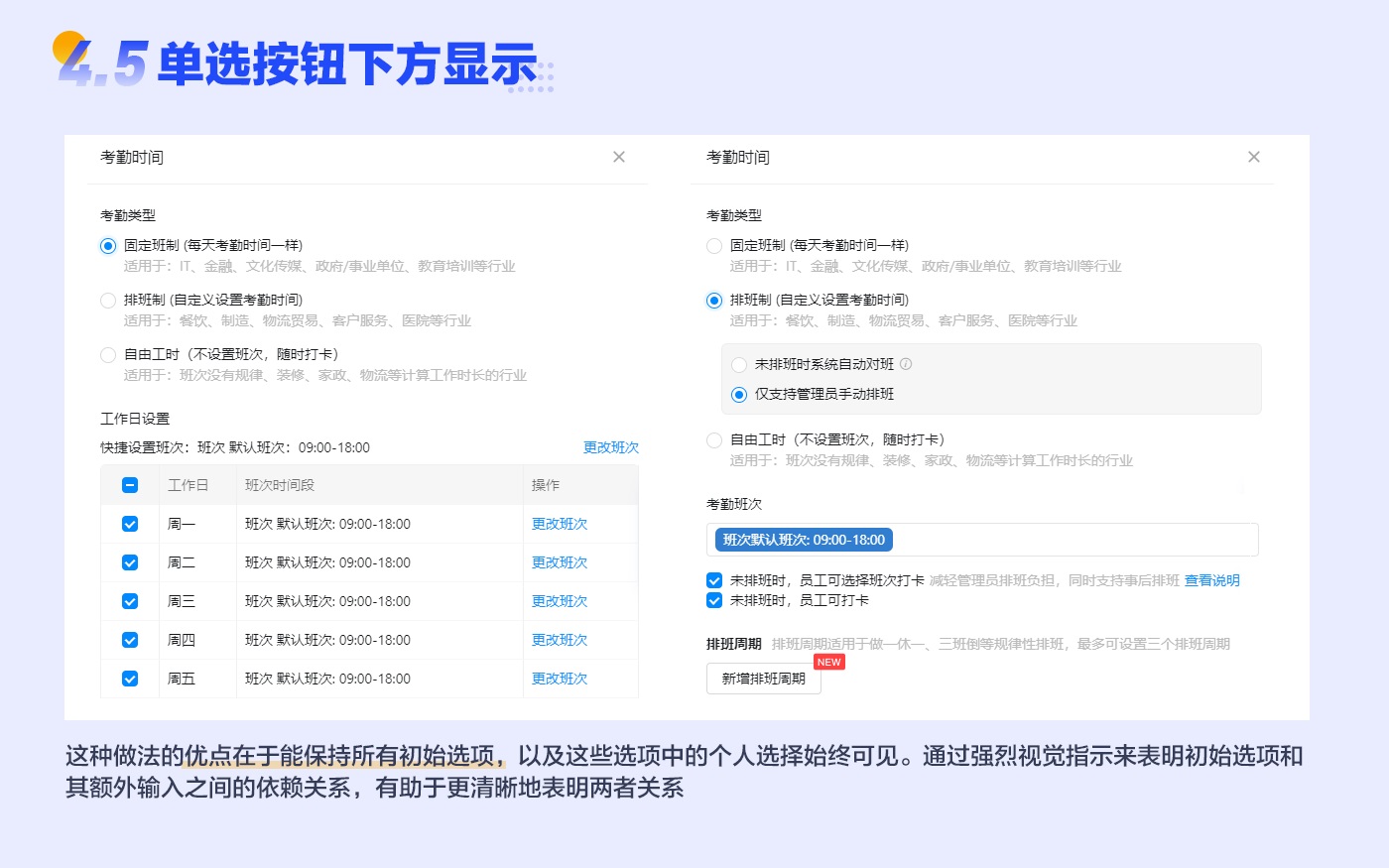
Task: Click the 班次默认班次: 09:00-18:00 tag
Action: [x=804, y=540]
